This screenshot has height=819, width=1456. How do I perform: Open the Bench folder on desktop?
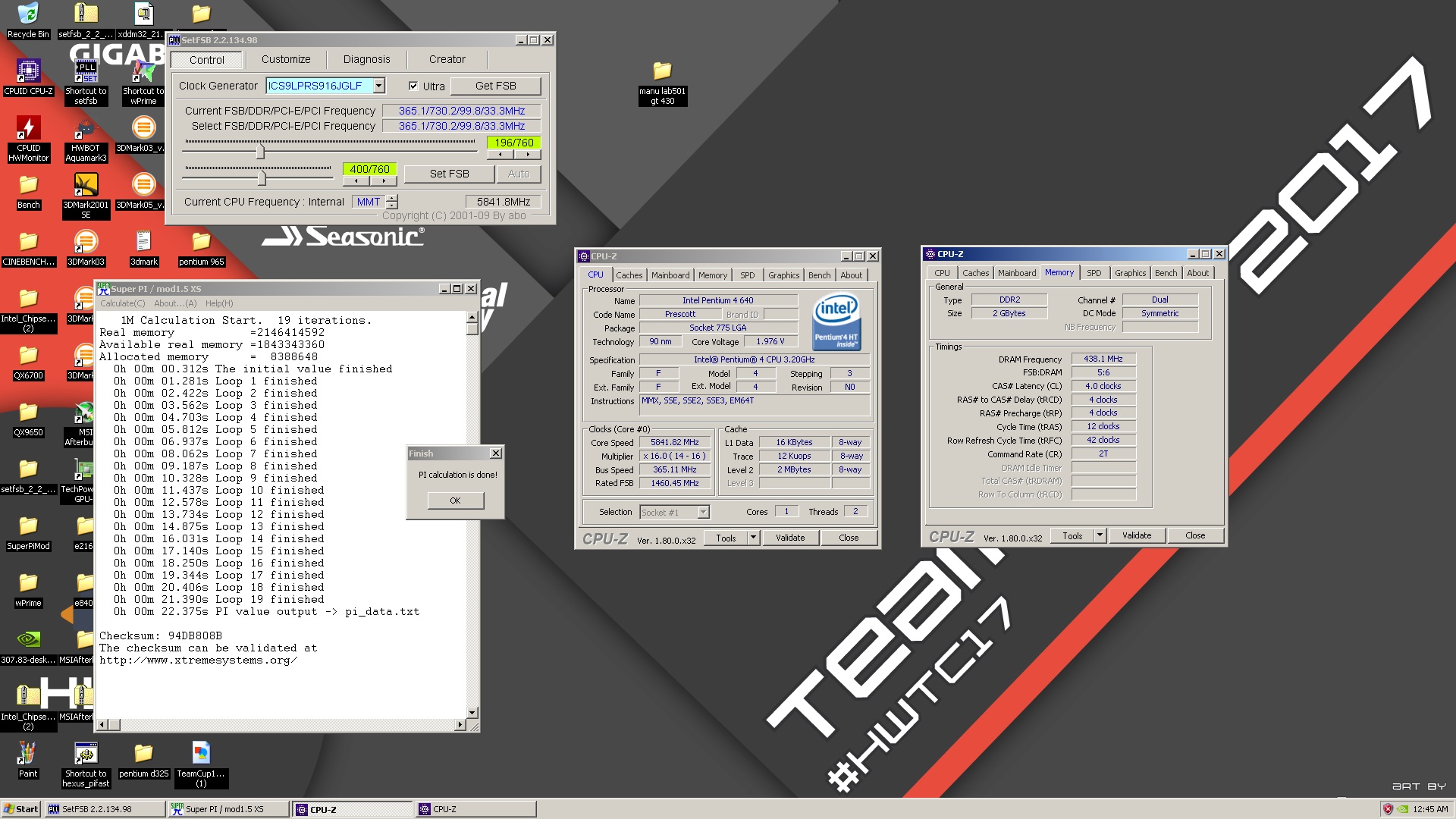(28, 191)
